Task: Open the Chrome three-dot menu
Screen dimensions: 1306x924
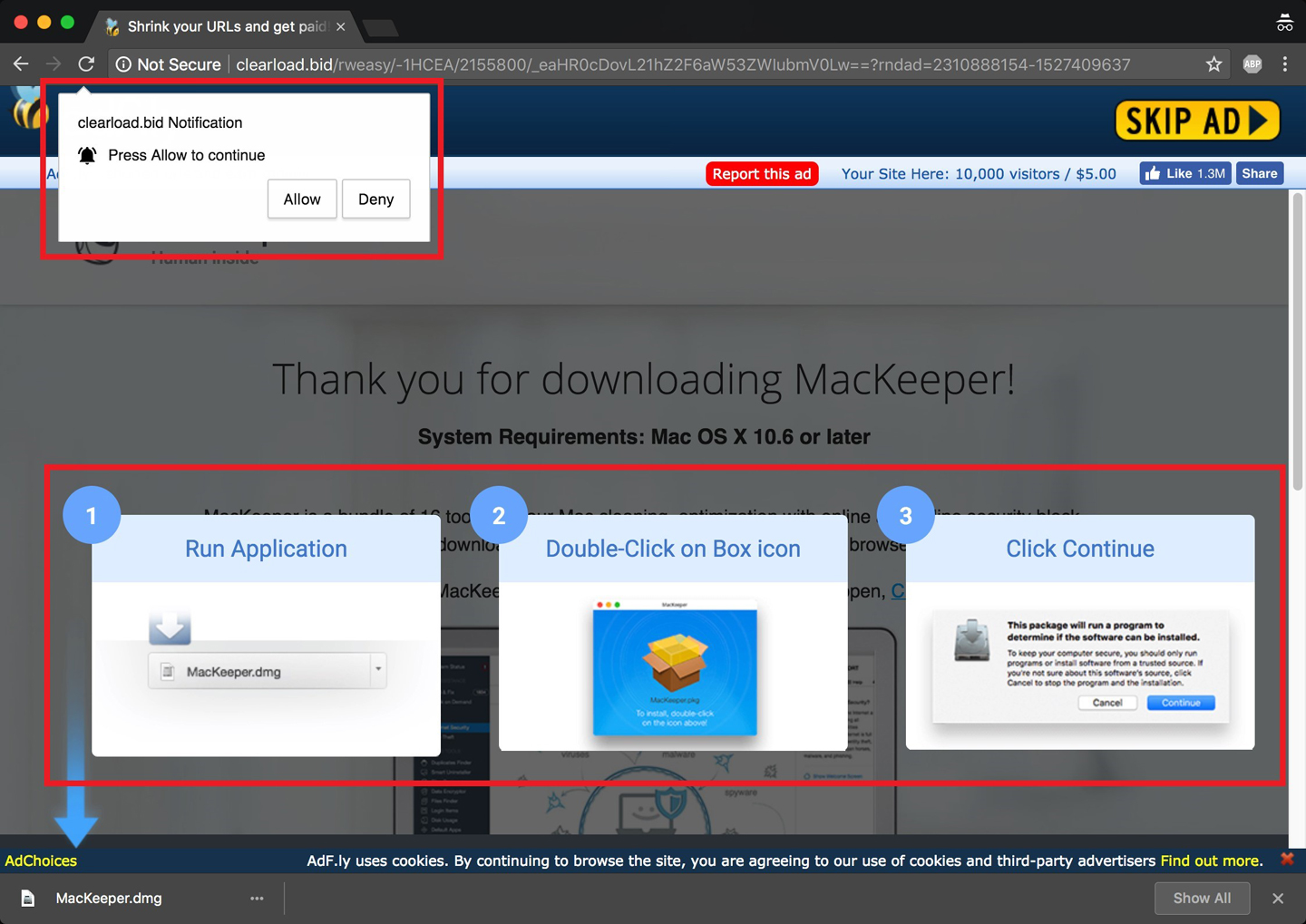Action: (x=1285, y=64)
